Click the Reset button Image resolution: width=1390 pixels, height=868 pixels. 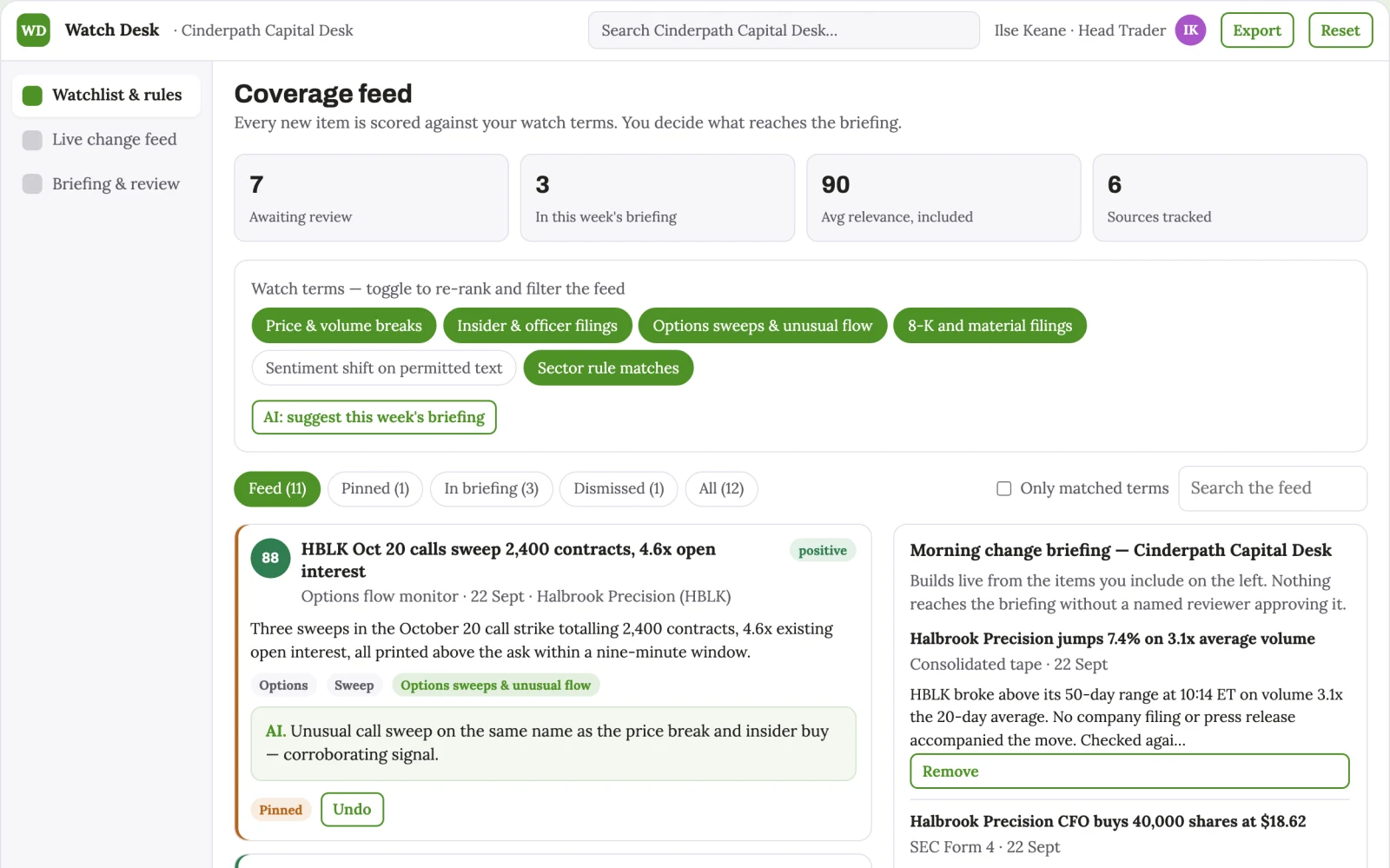click(1340, 30)
